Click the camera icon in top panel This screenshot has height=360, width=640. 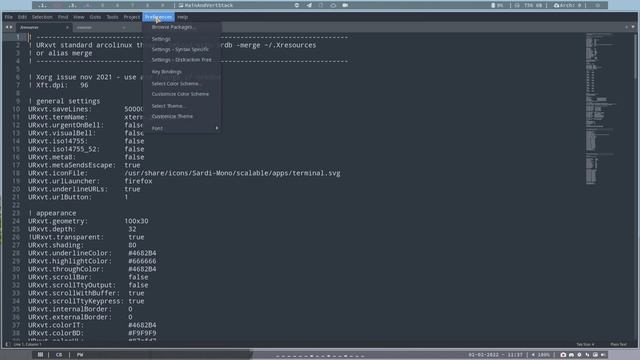[345, 5]
